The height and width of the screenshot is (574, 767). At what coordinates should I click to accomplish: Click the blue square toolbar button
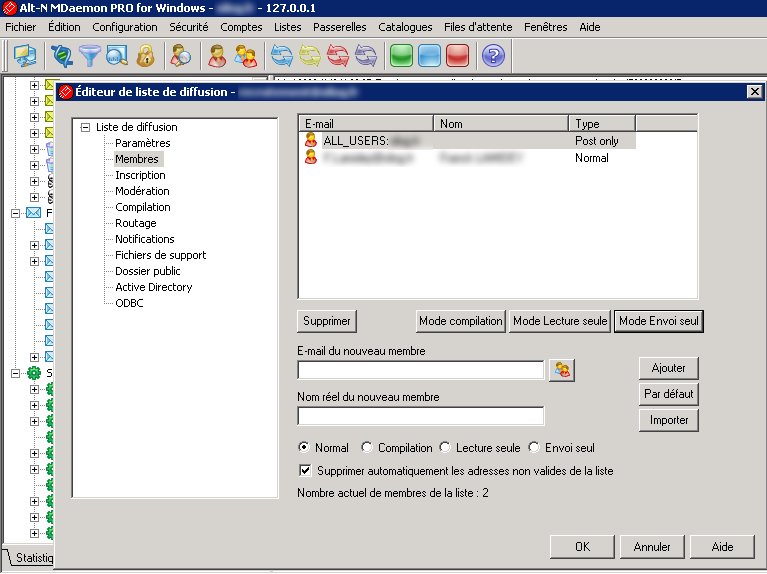coord(429,55)
